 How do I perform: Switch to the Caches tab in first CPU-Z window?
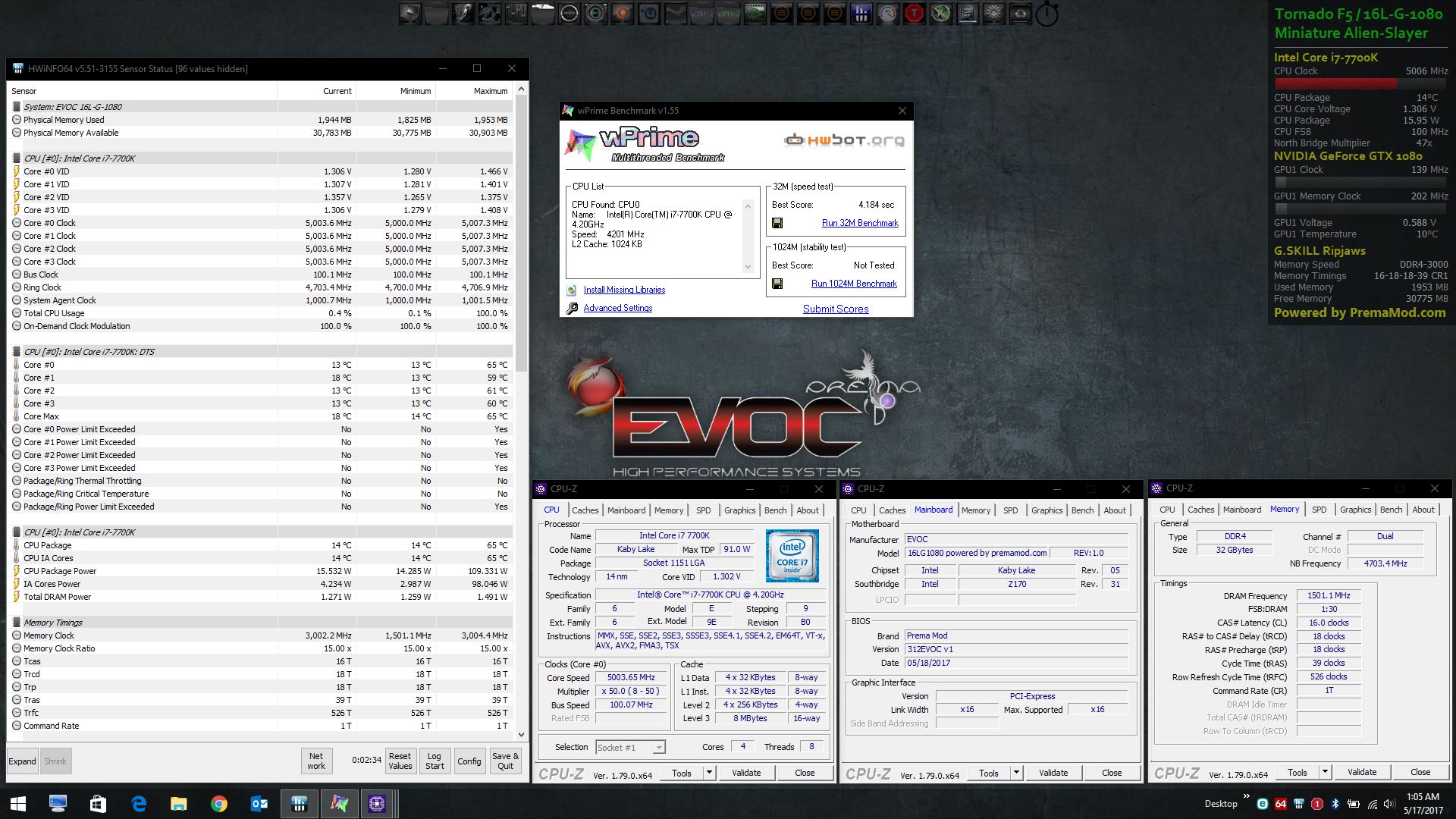click(585, 510)
